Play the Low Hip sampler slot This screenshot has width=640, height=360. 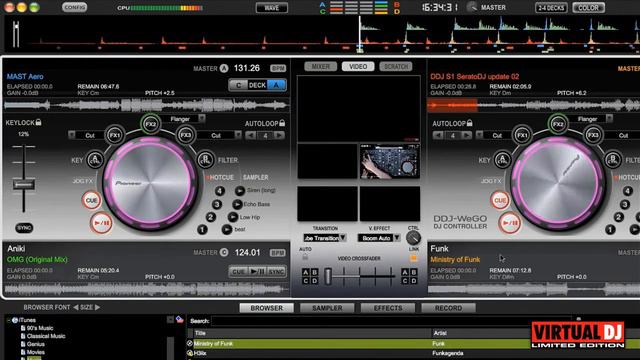coord(233,217)
